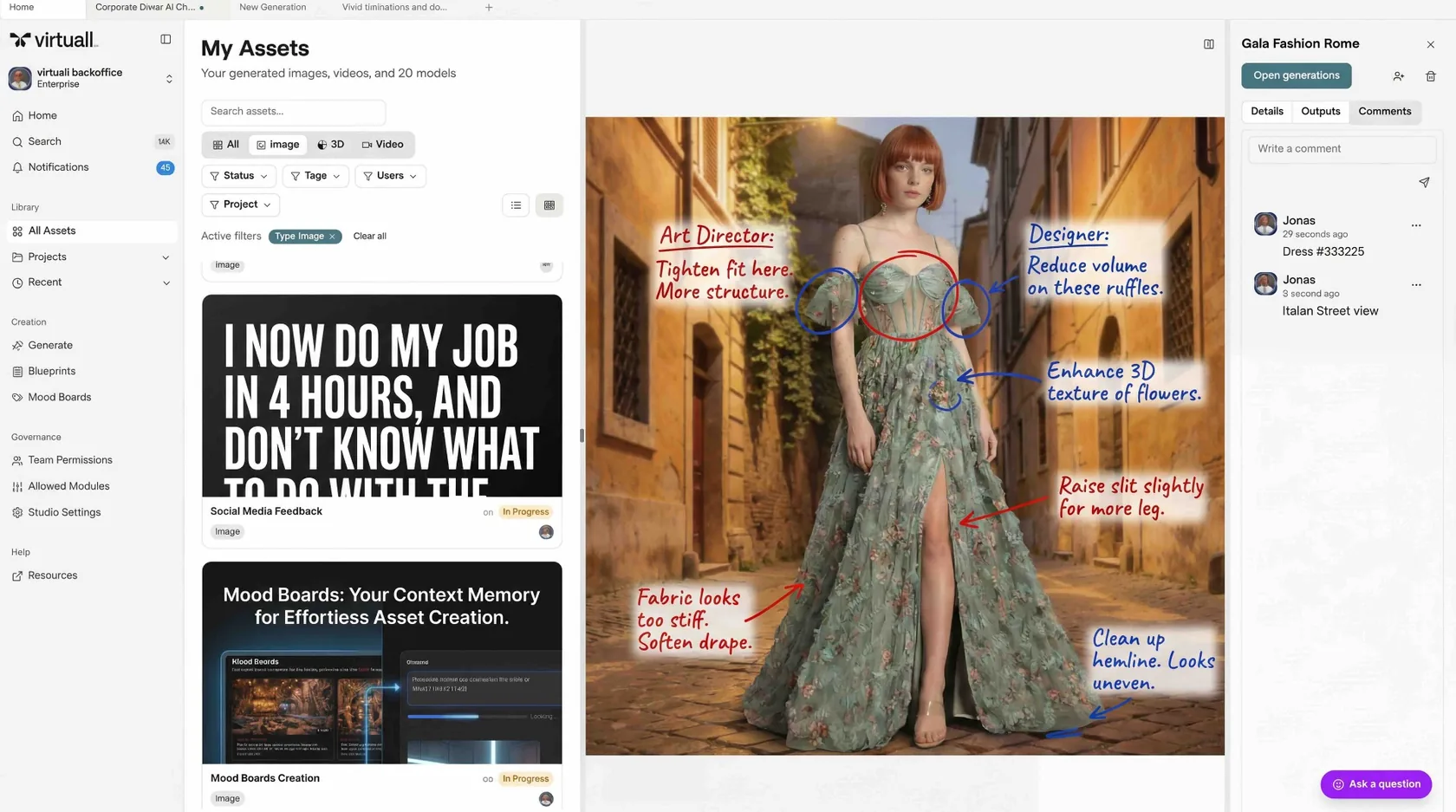Open the Tage filter dropdown

click(x=315, y=176)
